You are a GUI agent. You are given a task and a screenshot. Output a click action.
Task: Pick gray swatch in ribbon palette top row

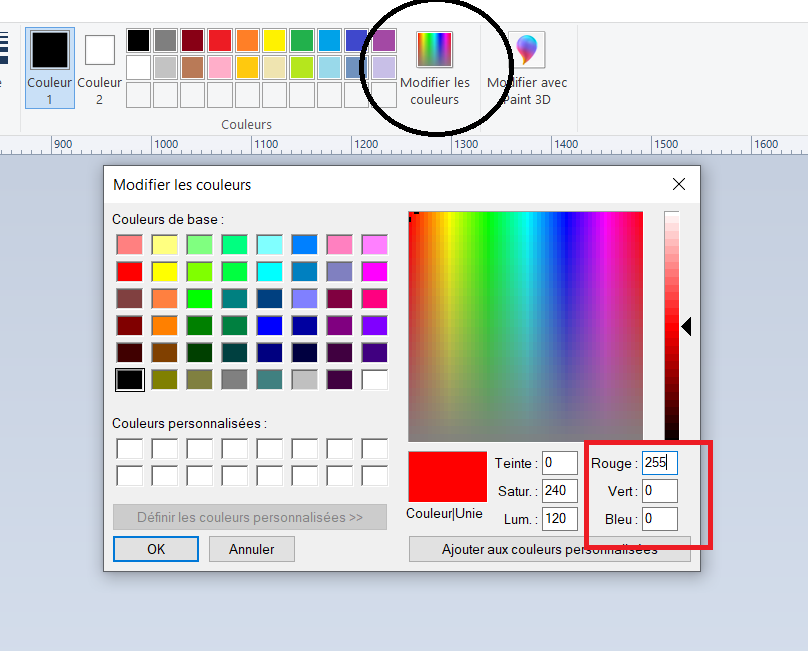coord(165,41)
